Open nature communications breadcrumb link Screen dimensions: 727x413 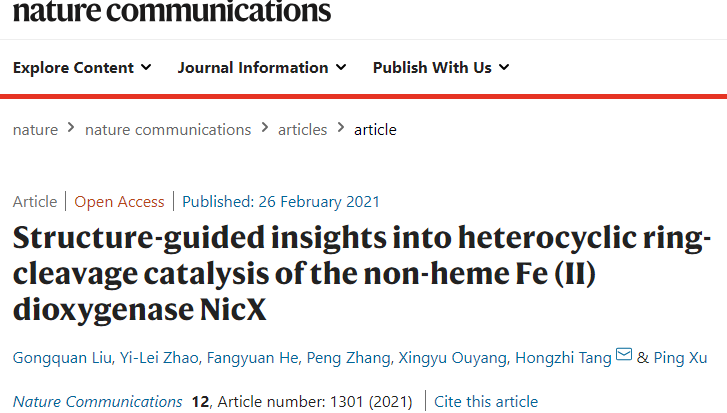coord(168,129)
